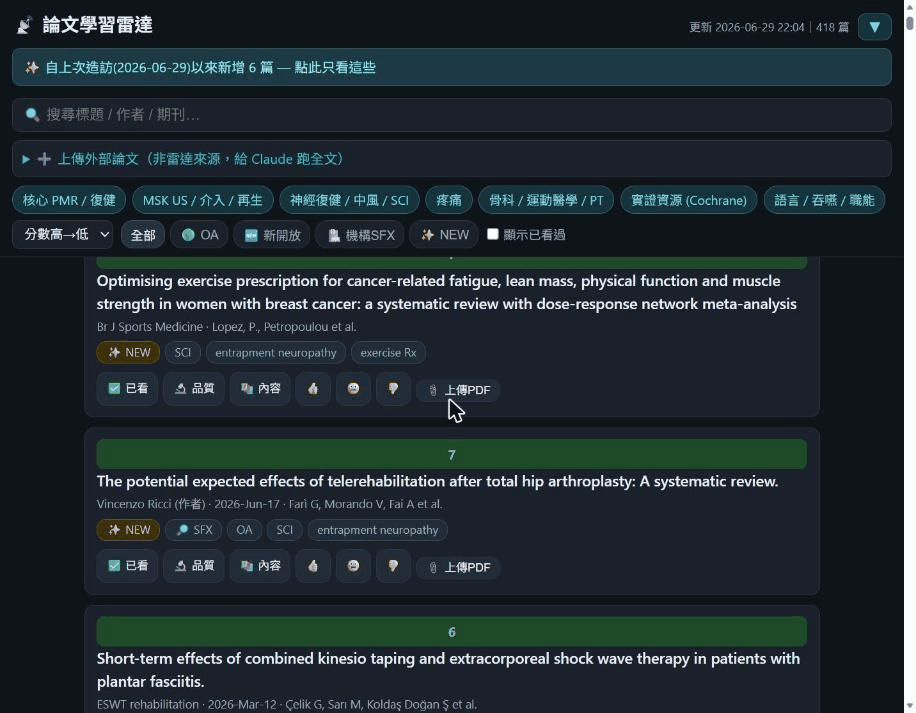Viewport: 916px width, 713px height.
Task: Select the 全部 filter pill
Action: (143, 235)
